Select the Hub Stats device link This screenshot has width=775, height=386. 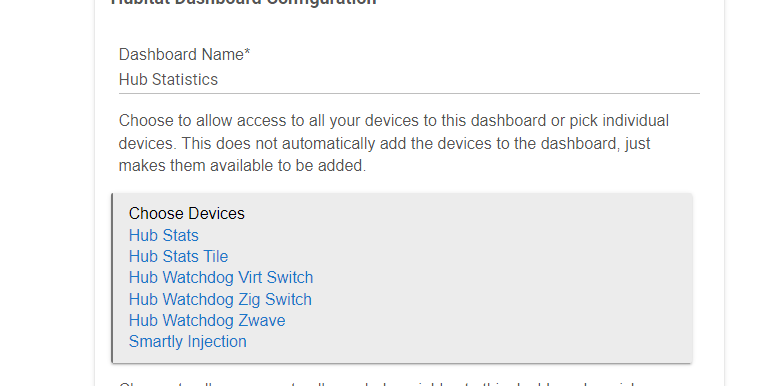(x=164, y=235)
